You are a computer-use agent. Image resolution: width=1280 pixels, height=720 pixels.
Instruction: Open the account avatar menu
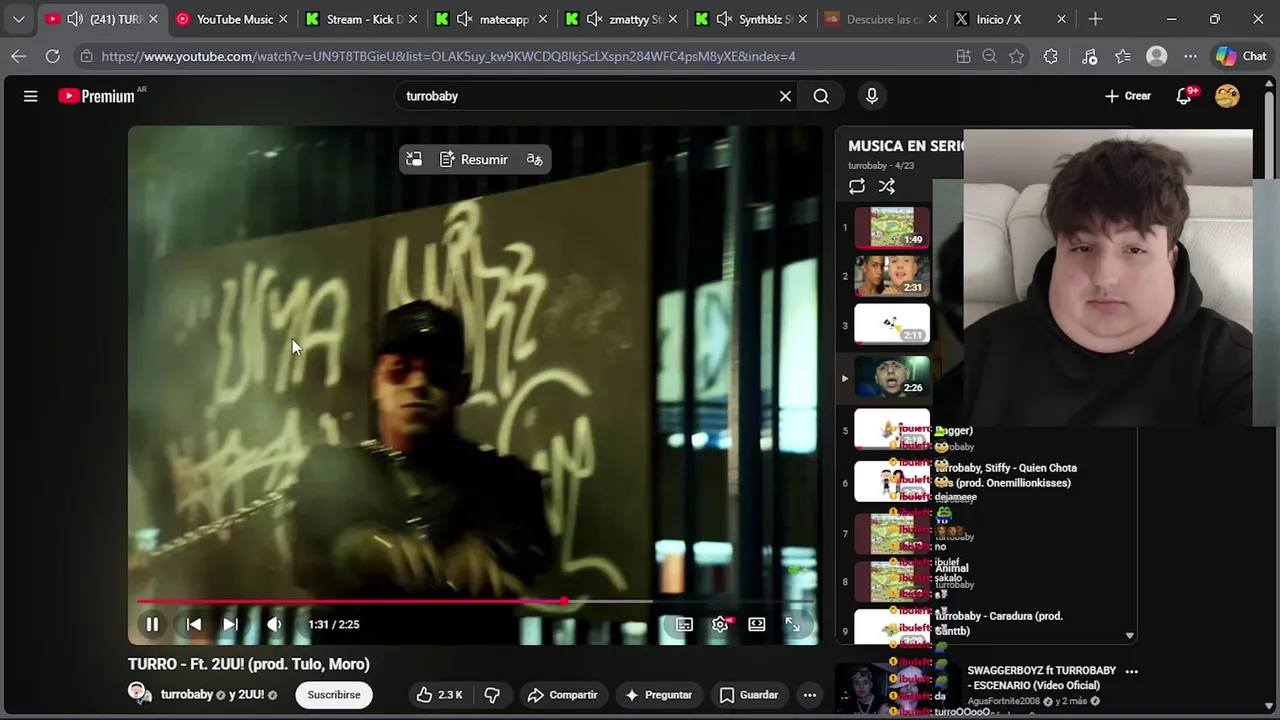coord(1227,96)
